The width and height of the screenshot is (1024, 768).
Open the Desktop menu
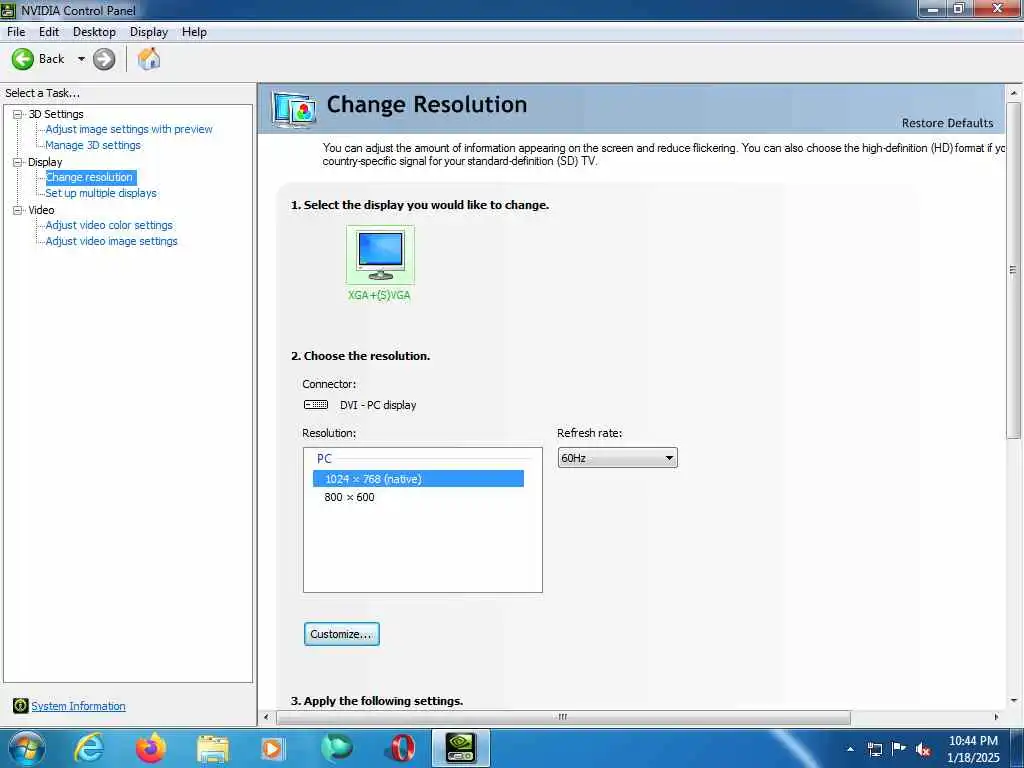pyautogui.click(x=94, y=32)
